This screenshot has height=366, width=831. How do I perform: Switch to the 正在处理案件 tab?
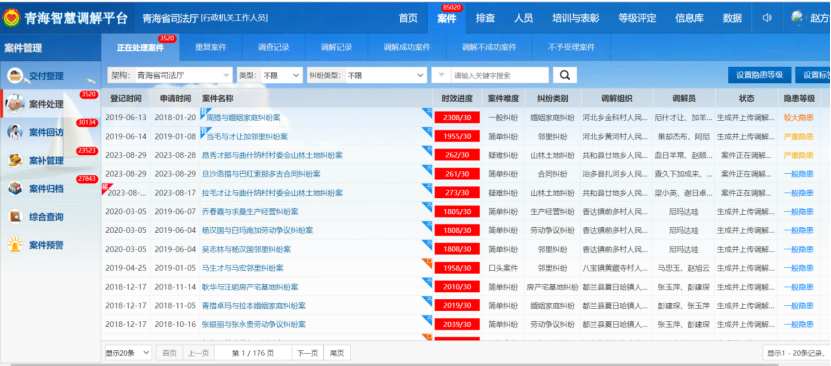click(x=140, y=47)
